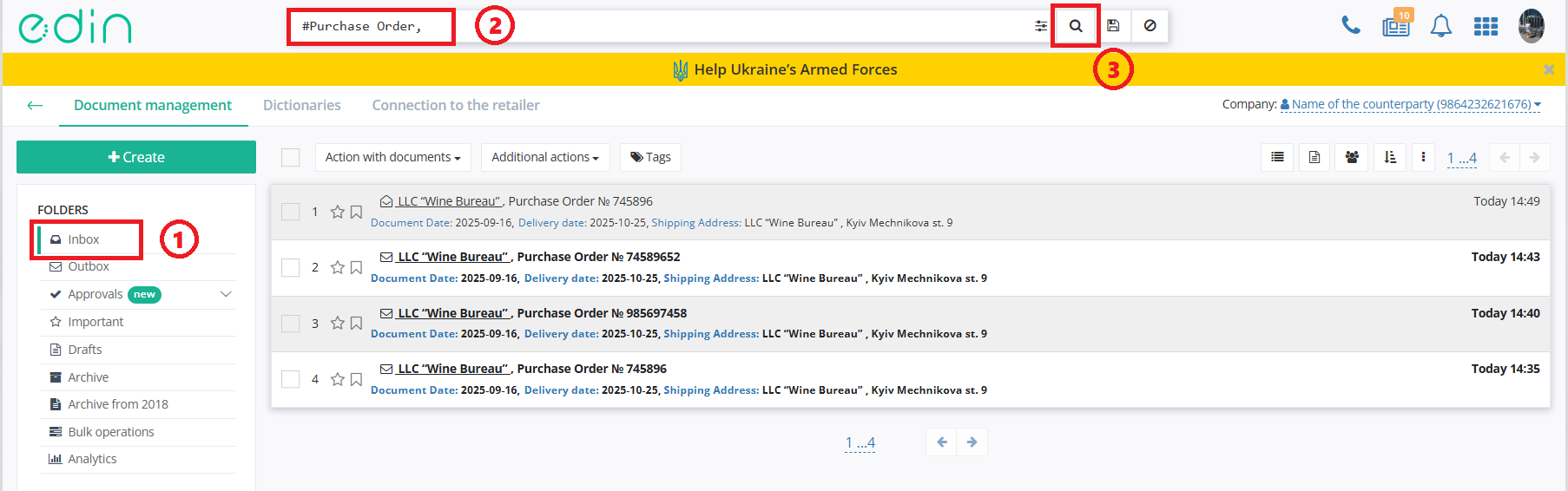Open the vertical dots more menu
This screenshot has width=1568, height=491.
1423,157
